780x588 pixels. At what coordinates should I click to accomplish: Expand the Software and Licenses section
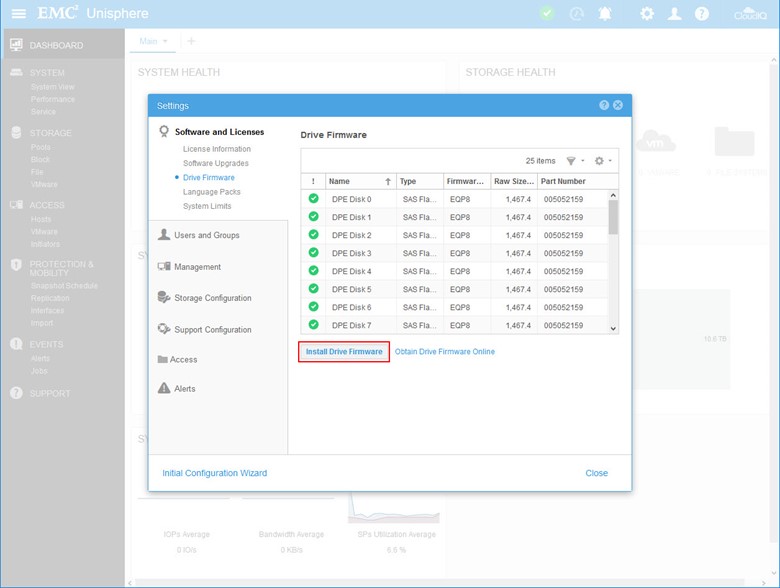(x=219, y=132)
